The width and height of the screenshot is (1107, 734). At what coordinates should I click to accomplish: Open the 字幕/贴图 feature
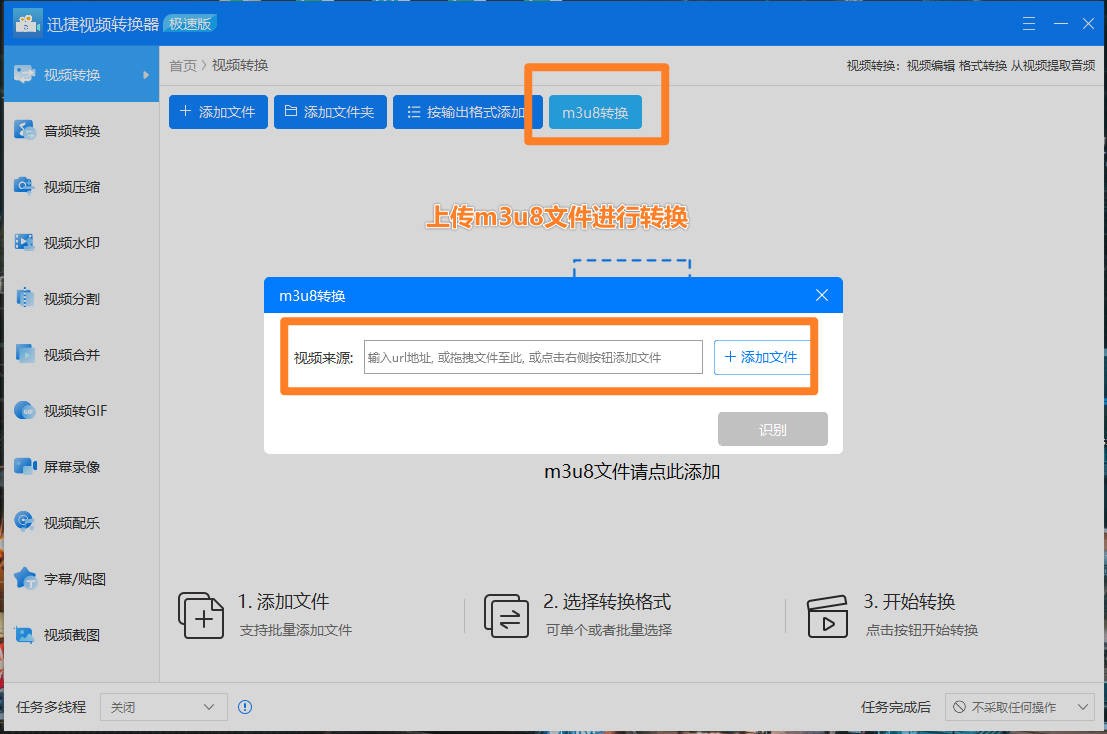[x=75, y=577]
